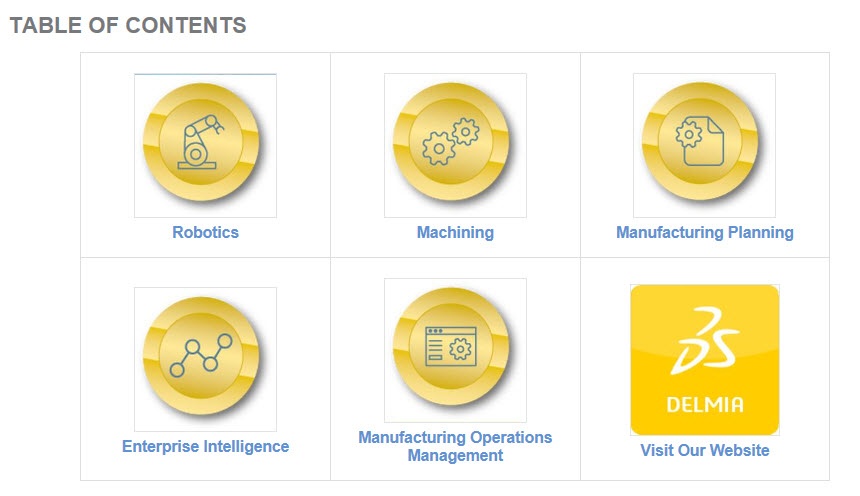860x496 pixels.
Task: Click the gear on the Manufacturing Planning document
Action: pyautogui.click(x=689, y=133)
